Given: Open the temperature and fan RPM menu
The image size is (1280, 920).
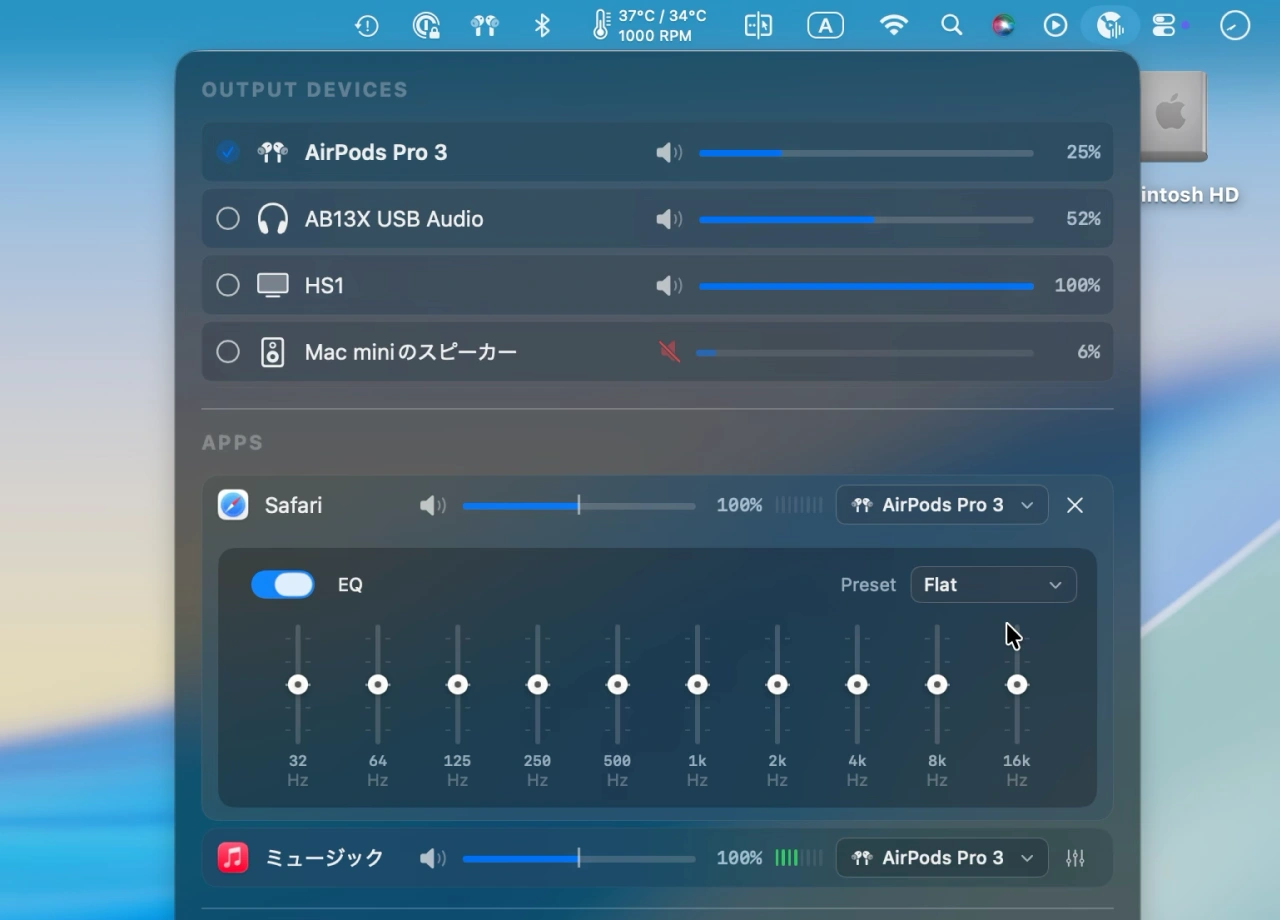Looking at the screenshot, I should pos(649,26).
